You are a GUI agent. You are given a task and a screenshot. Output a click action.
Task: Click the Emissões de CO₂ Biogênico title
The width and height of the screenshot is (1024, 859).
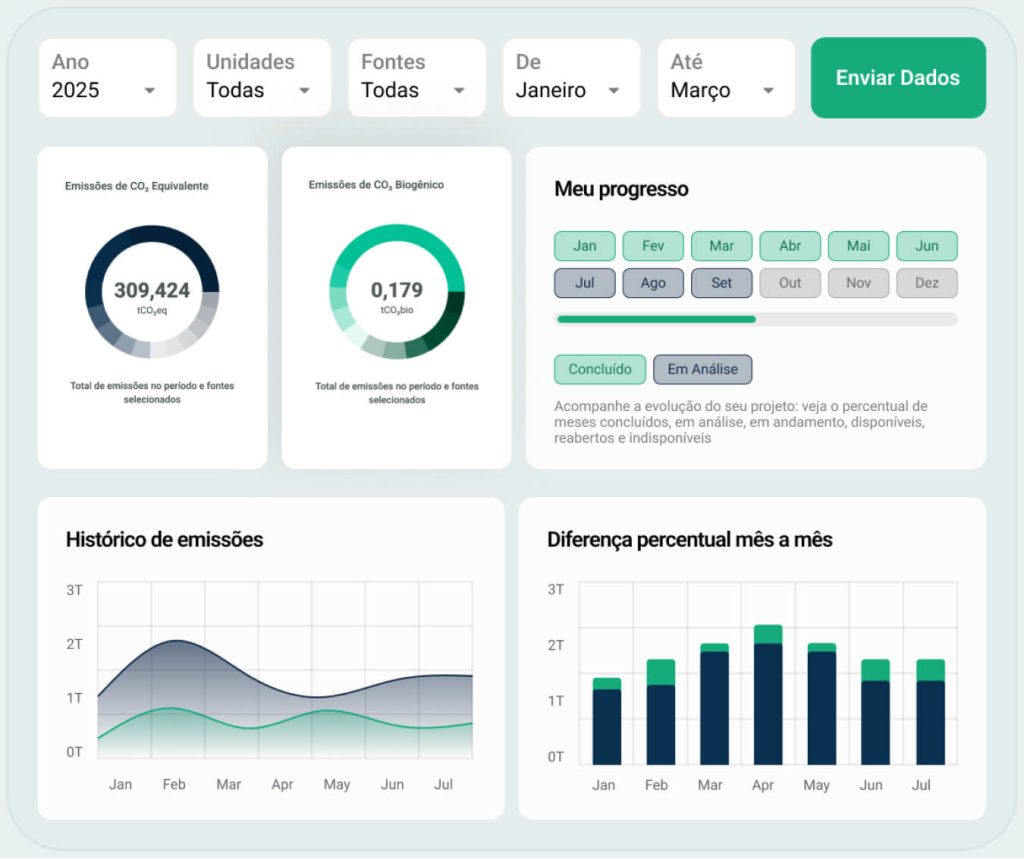(x=376, y=185)
